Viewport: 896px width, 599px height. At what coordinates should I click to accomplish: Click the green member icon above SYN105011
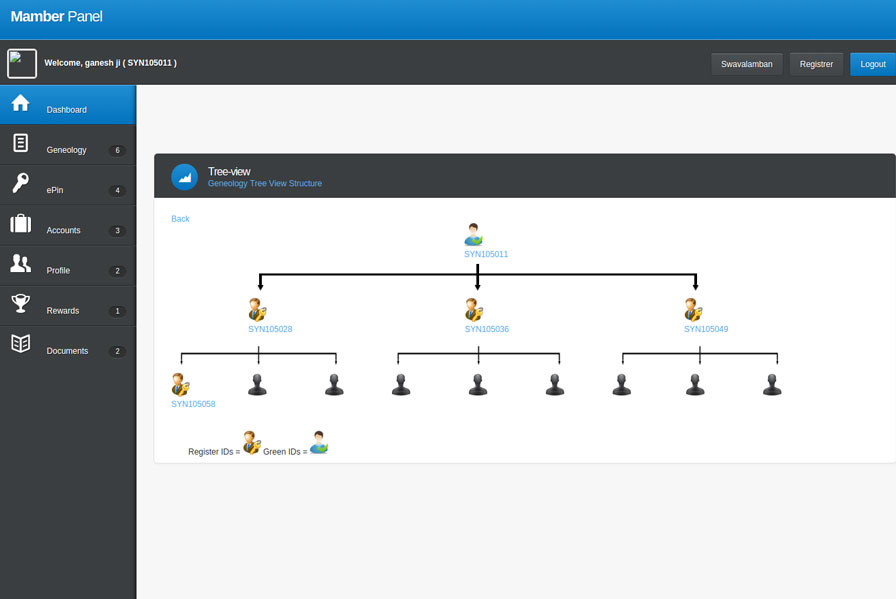point(473,234)
